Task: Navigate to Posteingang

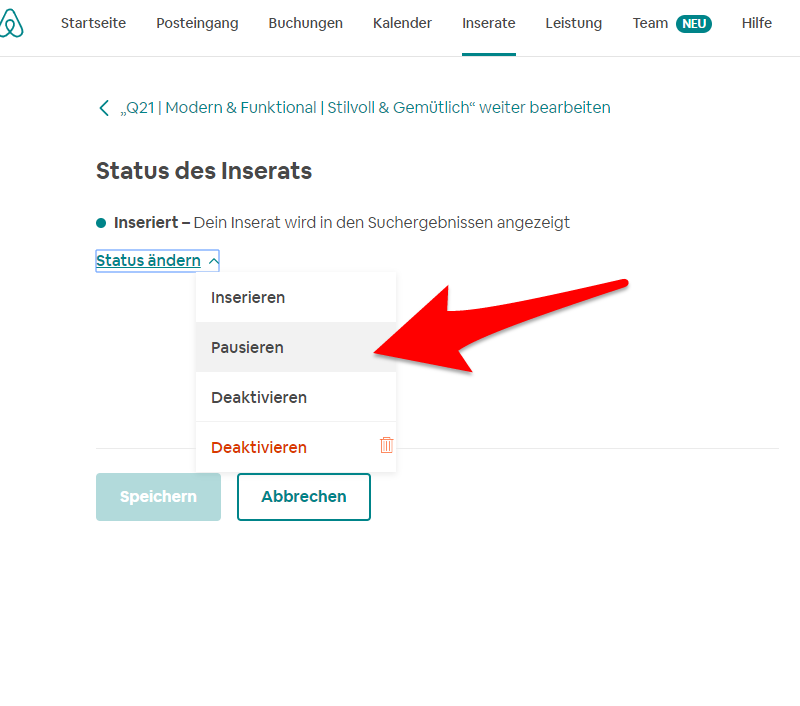Action: [x=196, y=22]
